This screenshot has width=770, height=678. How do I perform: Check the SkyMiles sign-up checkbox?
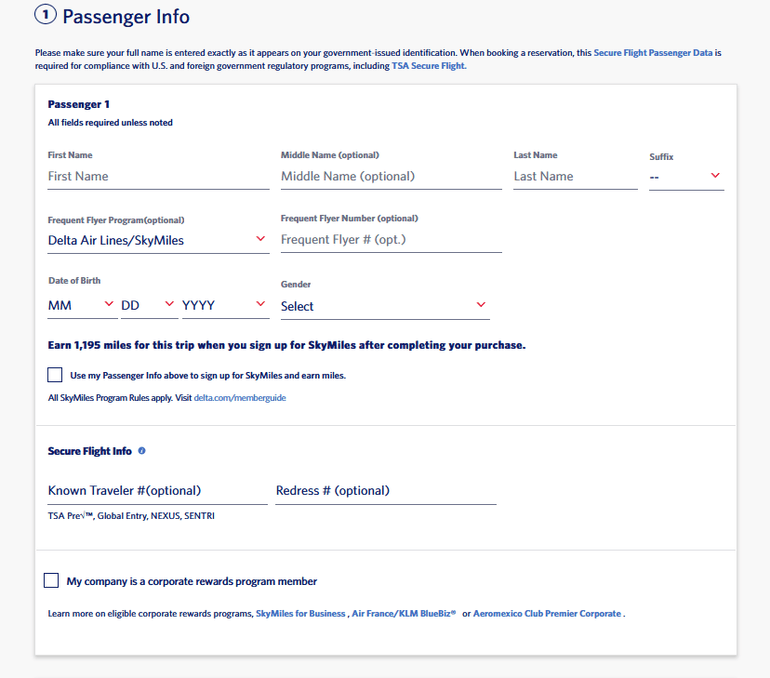tap(54, 375)
